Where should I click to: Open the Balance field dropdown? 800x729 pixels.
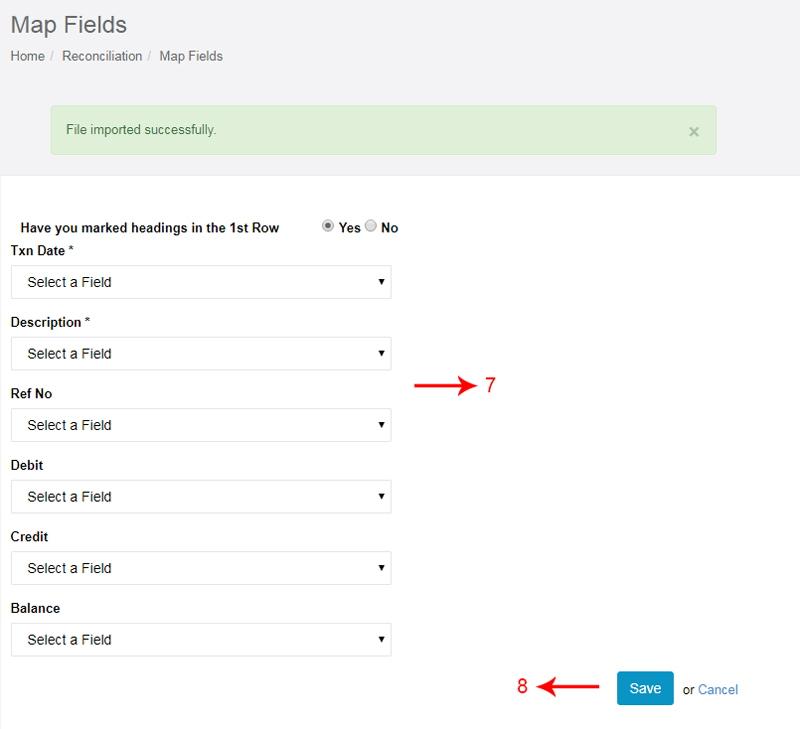[x=201, y=640]
